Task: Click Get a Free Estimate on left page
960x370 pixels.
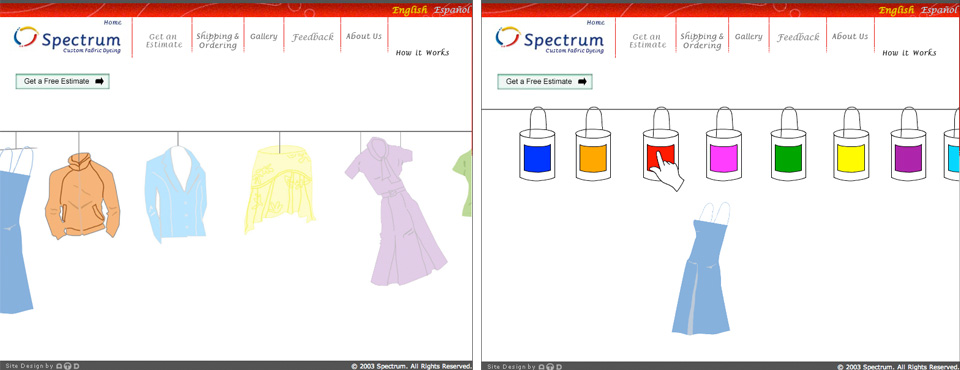Action: [62, 81]
